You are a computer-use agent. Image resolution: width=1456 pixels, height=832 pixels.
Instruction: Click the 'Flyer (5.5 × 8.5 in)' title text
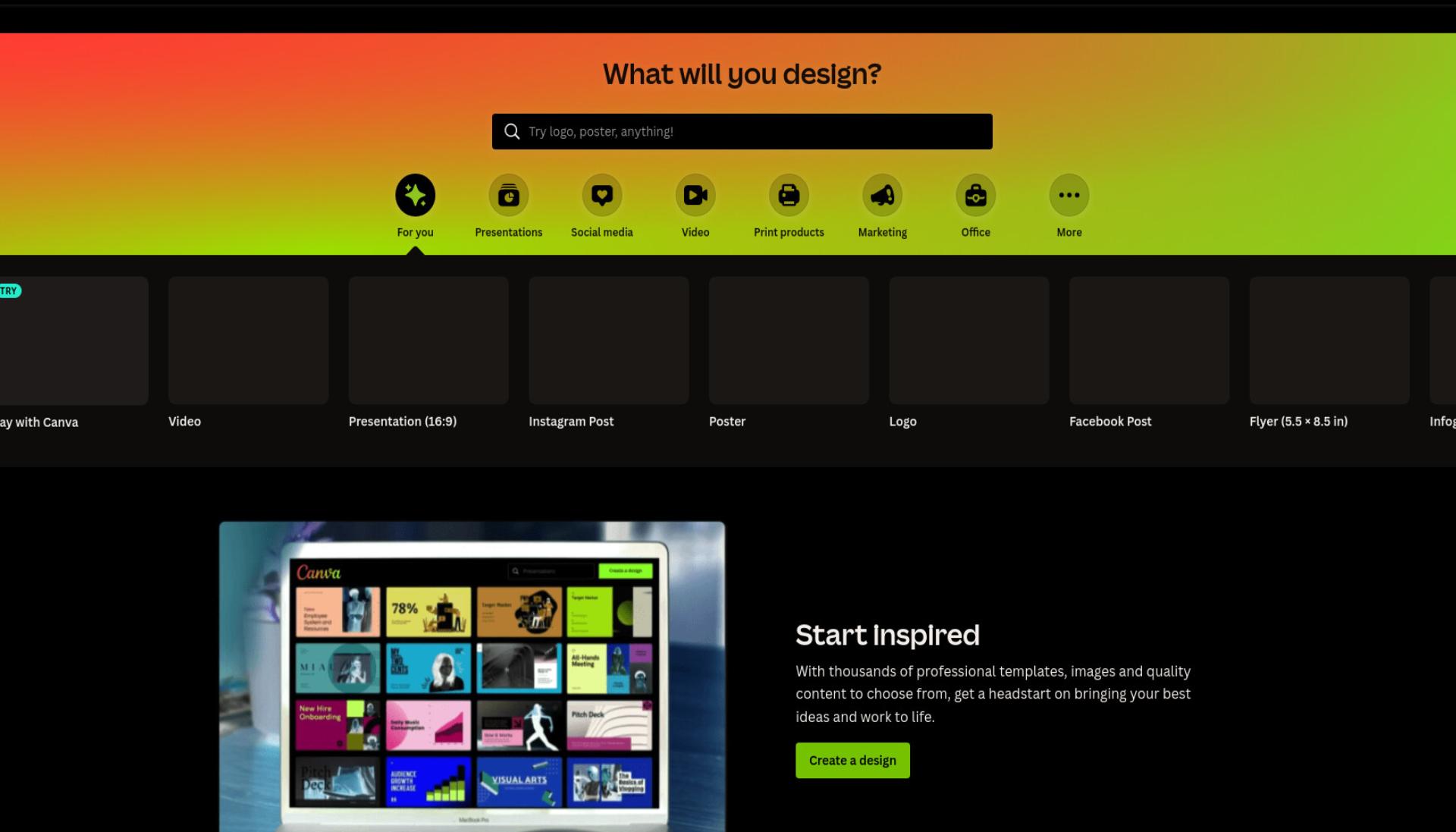coord(1298,421)
